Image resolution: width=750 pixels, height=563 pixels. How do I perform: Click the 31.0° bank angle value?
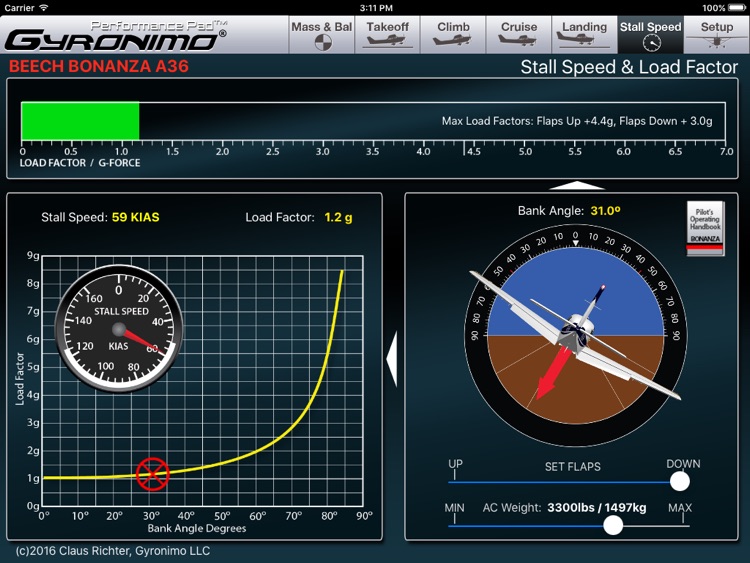pos(605,210)
